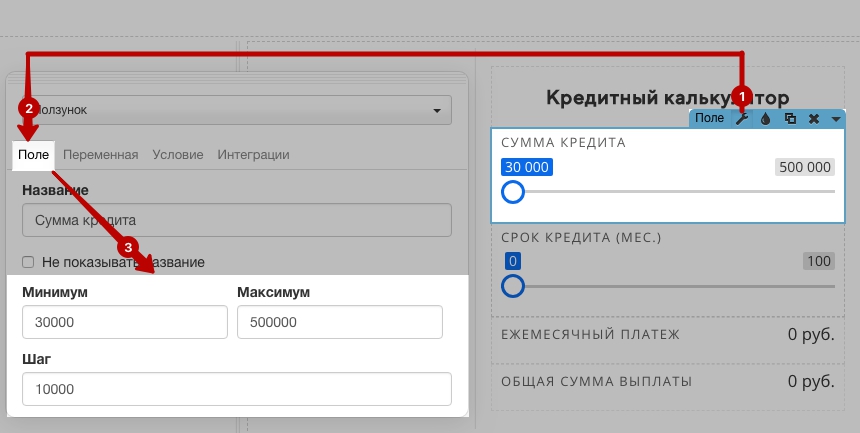Click the Поле label in field toolbar
Viewport: 860px width, 433px height.
[x=710, y=118]
